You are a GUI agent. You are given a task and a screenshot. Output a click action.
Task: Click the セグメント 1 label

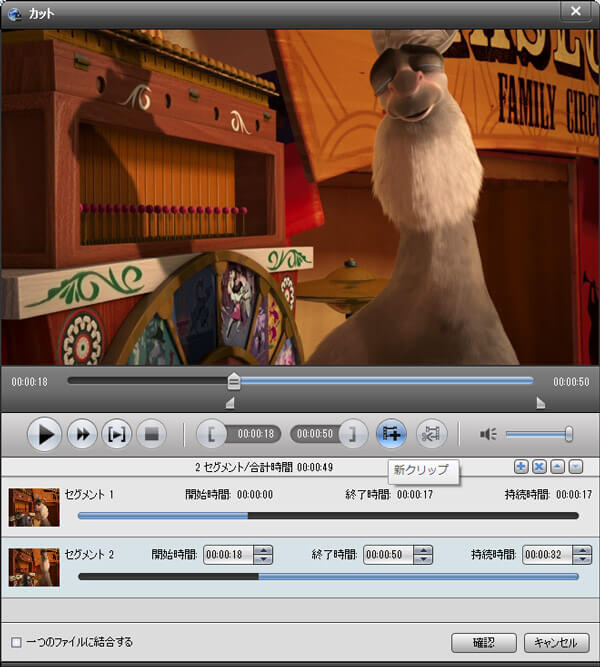(89, 494)
